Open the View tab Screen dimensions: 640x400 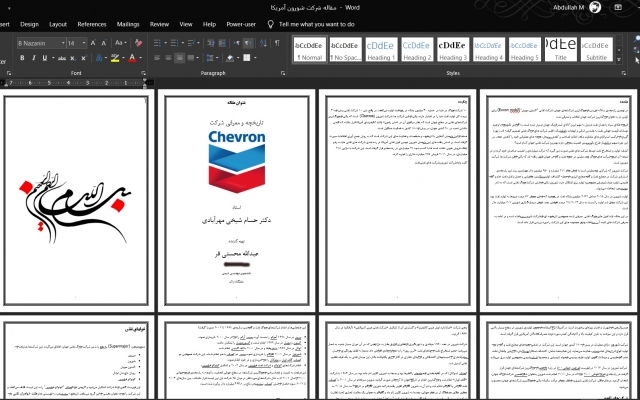point(186,24)
